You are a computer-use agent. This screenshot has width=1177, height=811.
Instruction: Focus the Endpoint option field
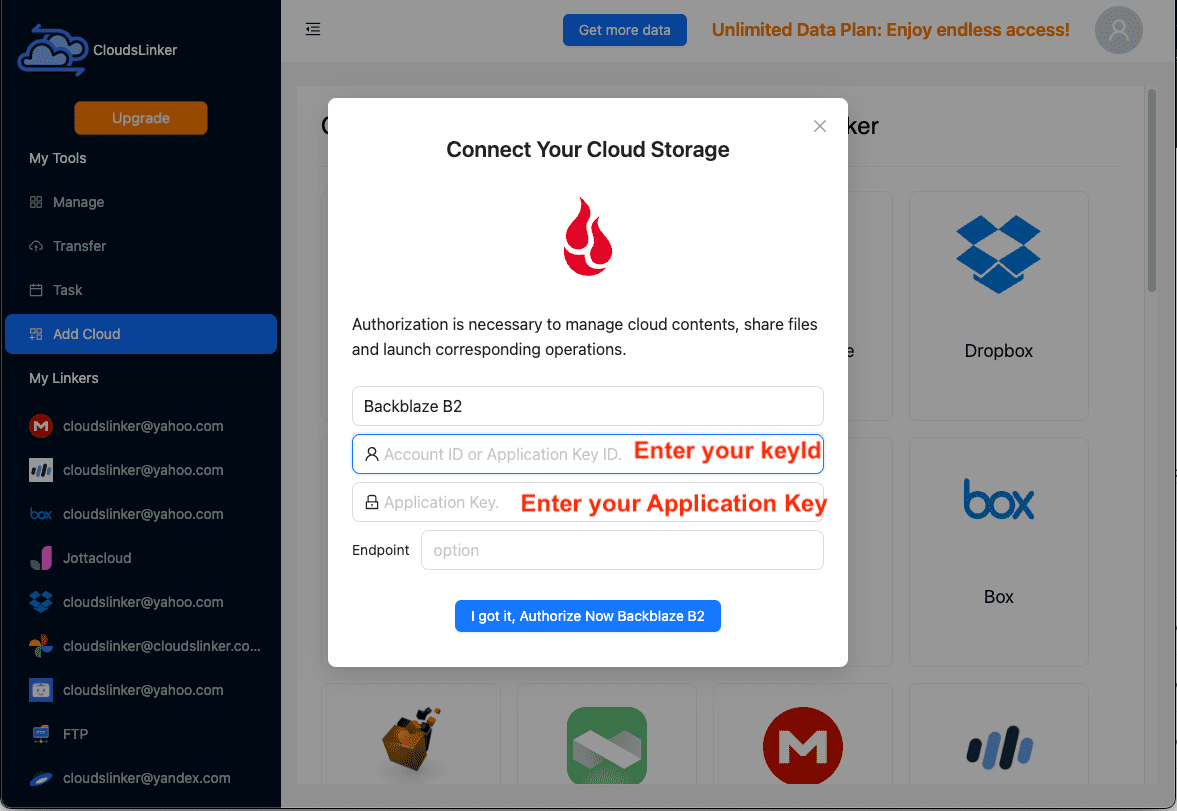coord(622,550)
